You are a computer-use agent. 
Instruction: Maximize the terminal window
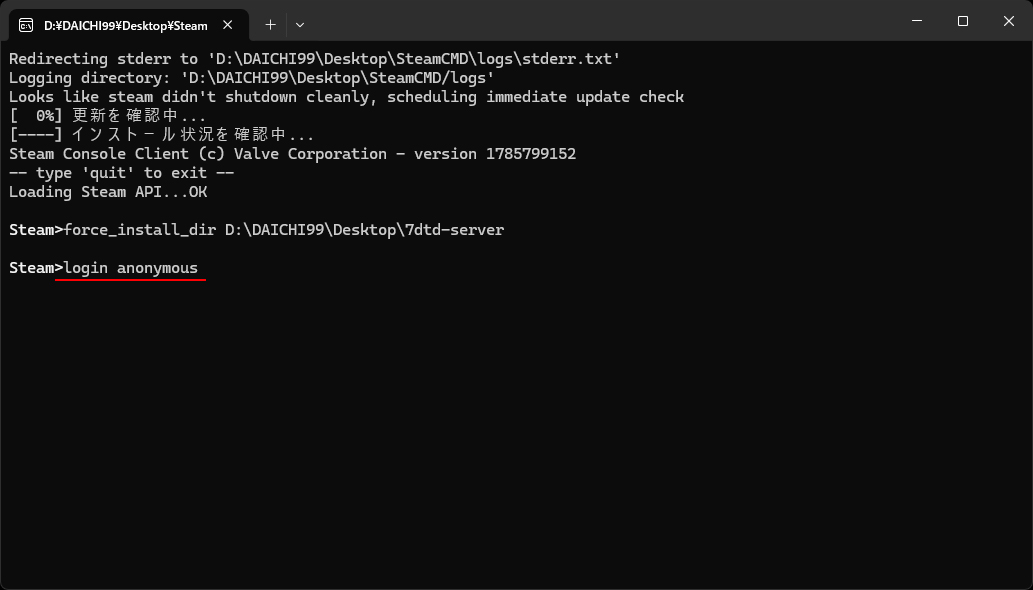pyautogui.click(x=963, y=21)
